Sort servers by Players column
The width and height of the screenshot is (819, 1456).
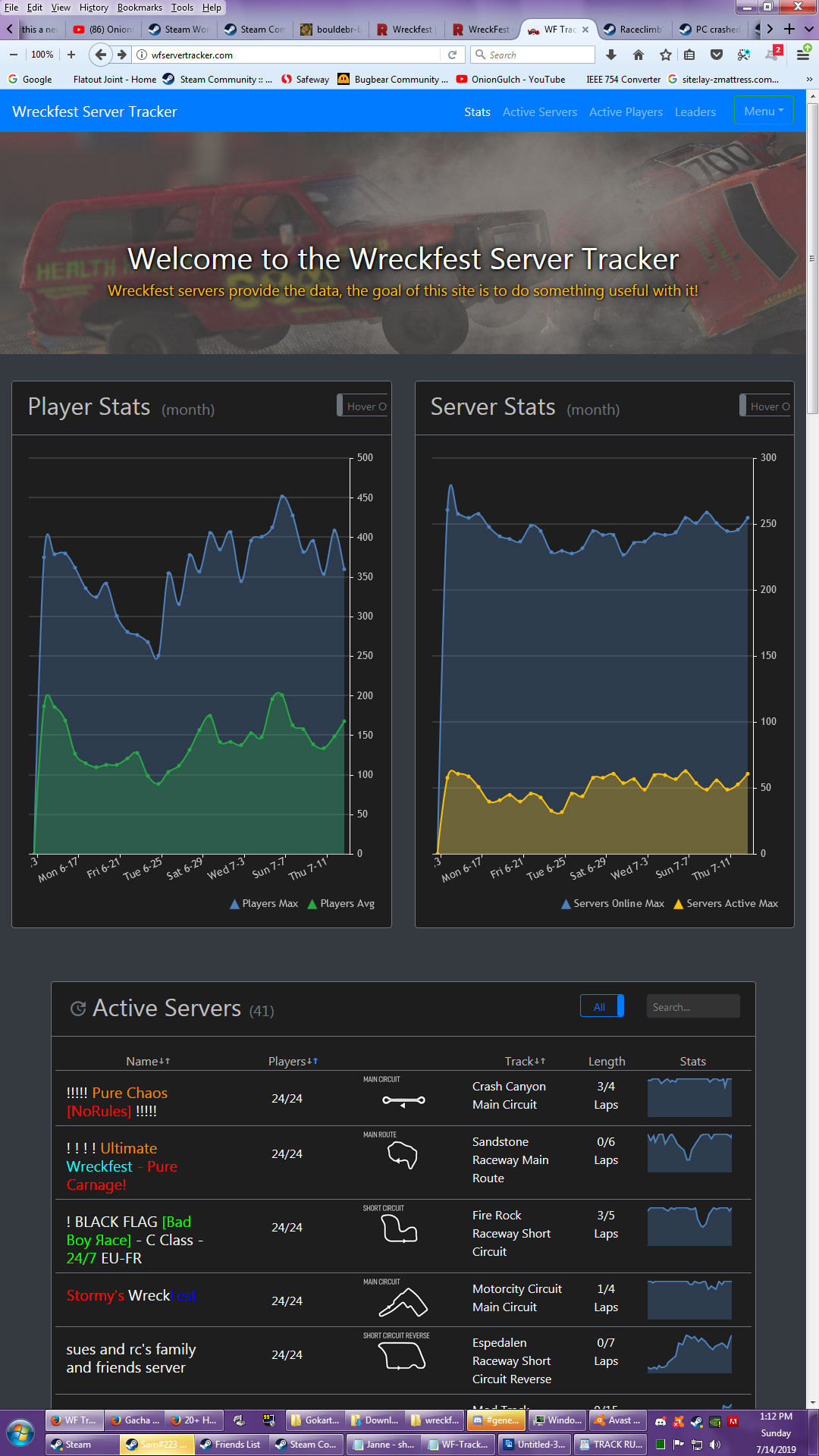[293, 1061]
